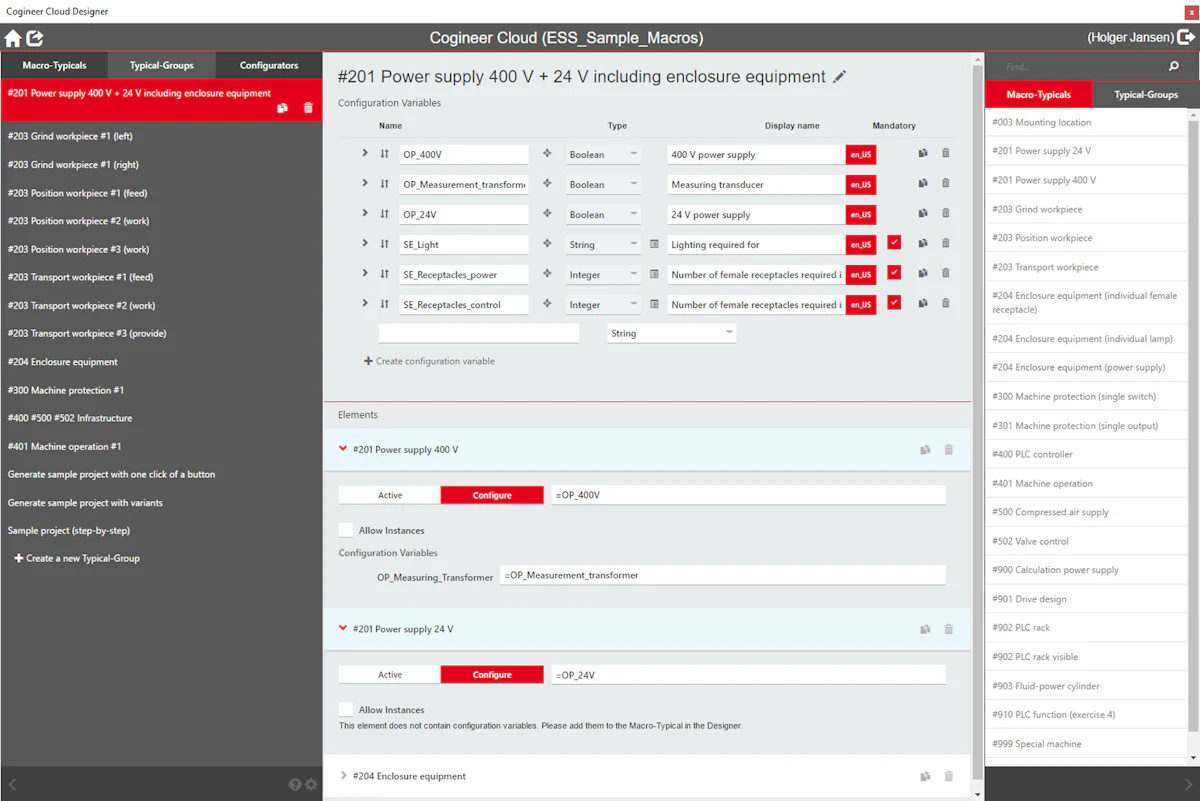The height and width of the screenshot is (801, 1200).
Task: Delete the SE_Light variable with its trash icon
Action: point(946,243)
